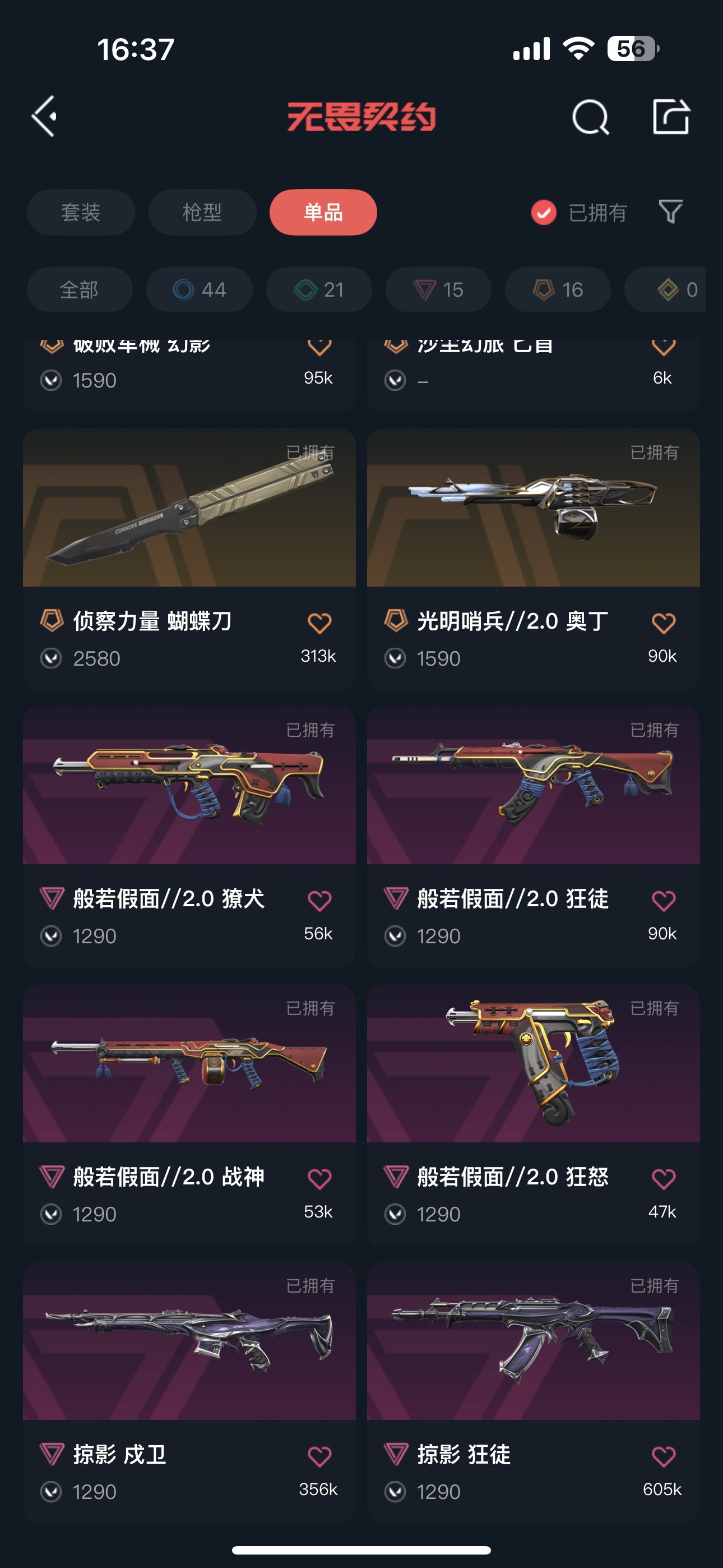Viewport: 723px width, 1568px height.
Task: Filter by blue tier chip 44
Action: pyautogui.click(x=199, y=290)
